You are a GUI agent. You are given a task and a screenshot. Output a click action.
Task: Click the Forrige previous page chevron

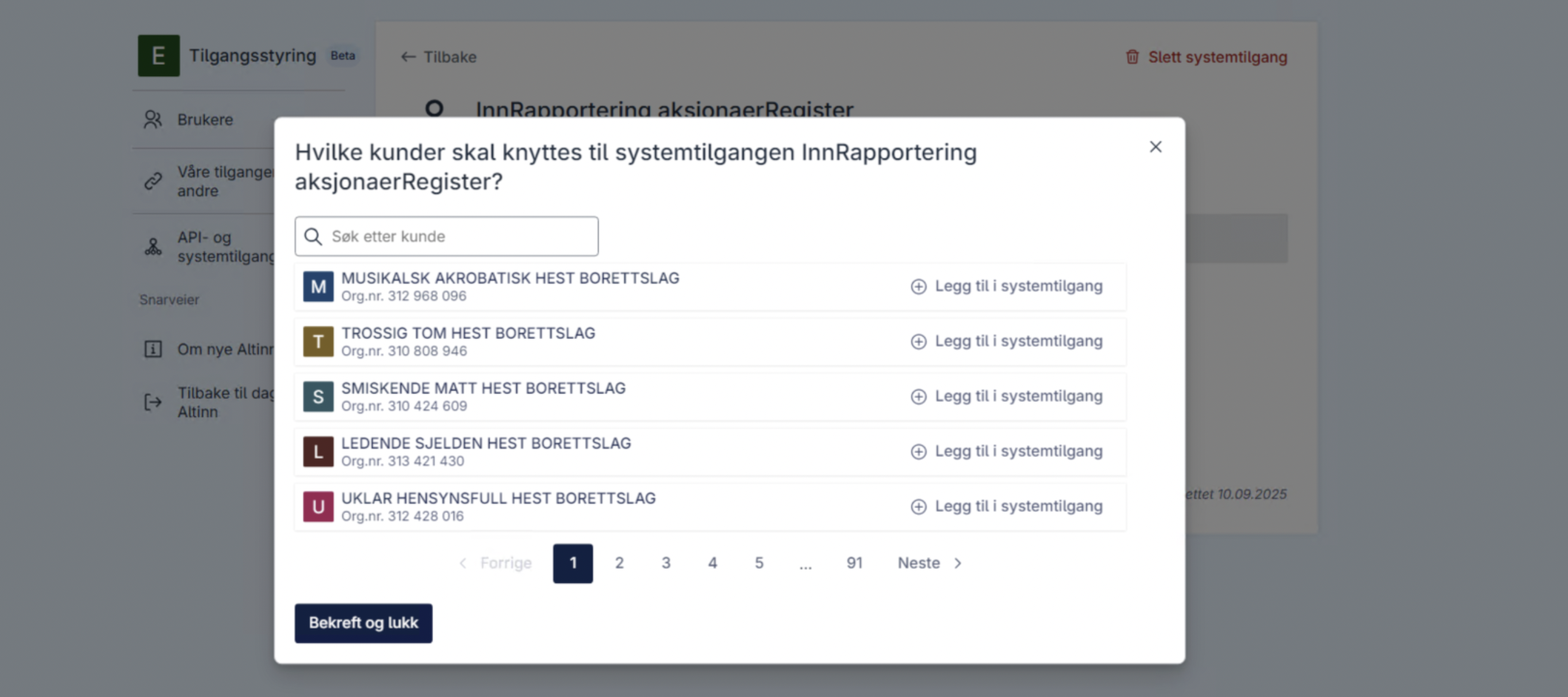pos(463,563)
